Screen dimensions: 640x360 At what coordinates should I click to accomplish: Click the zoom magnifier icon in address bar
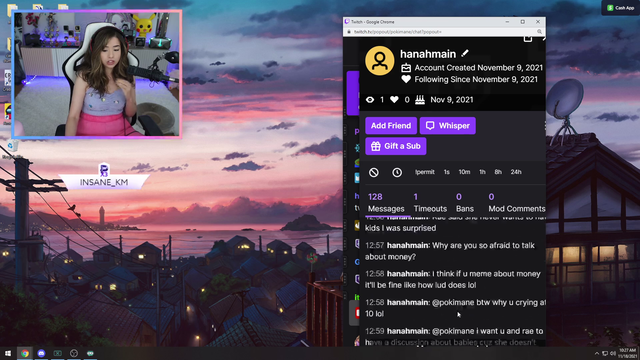(x=539, y=31)
